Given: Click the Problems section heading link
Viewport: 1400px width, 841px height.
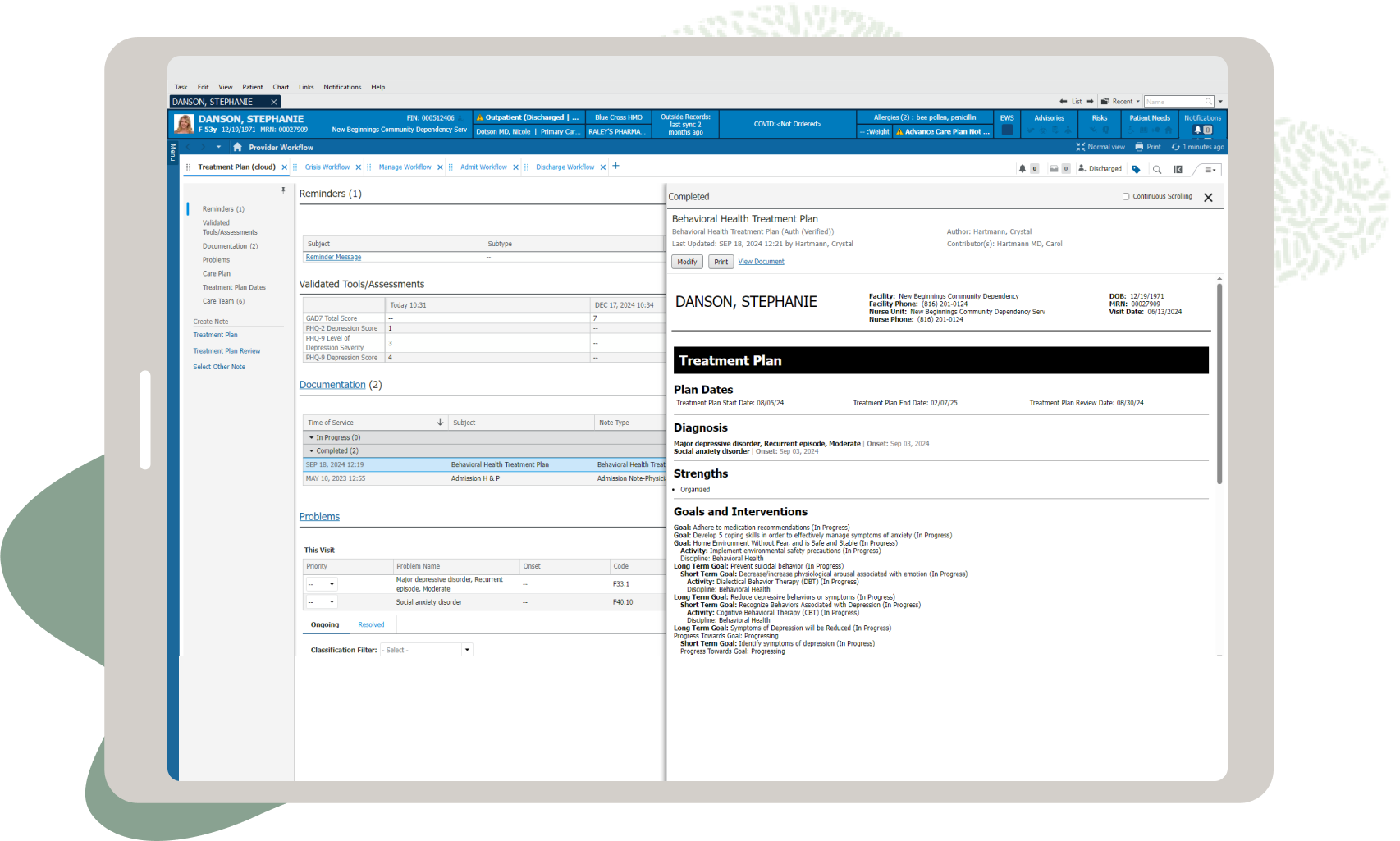Looking at the screenshot, I should click(x=319, y=517).
